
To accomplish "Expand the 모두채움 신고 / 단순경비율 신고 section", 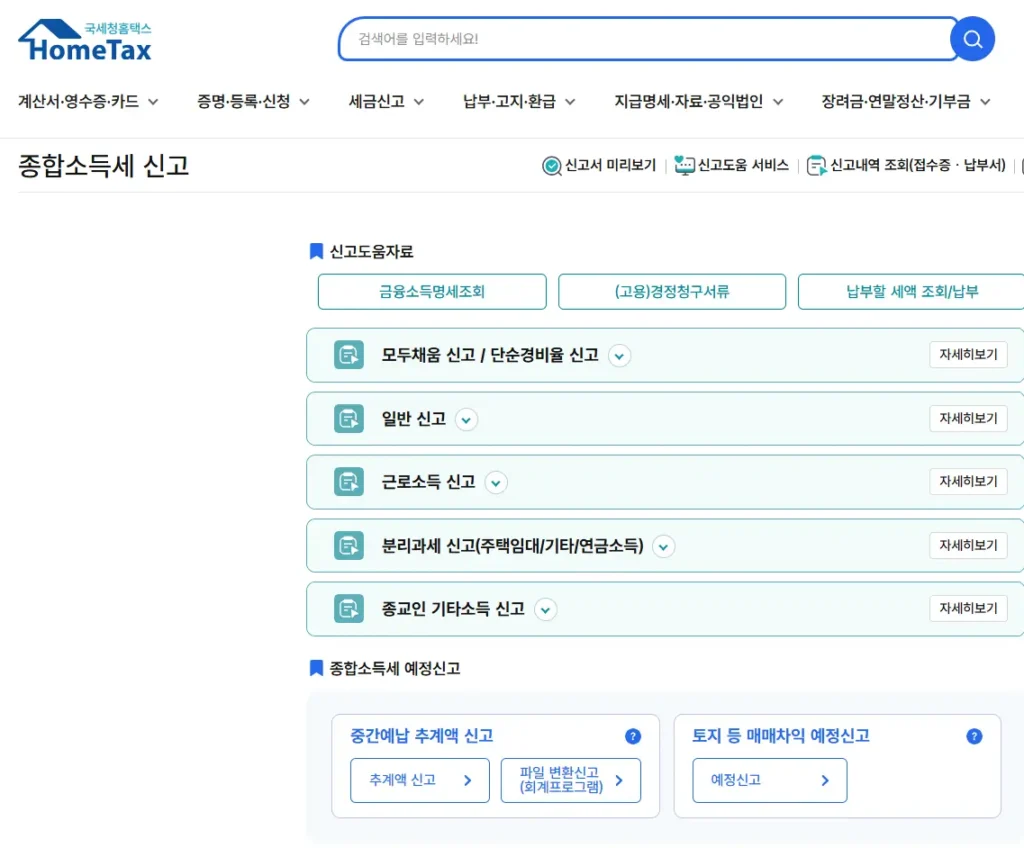I will point(619,355).
